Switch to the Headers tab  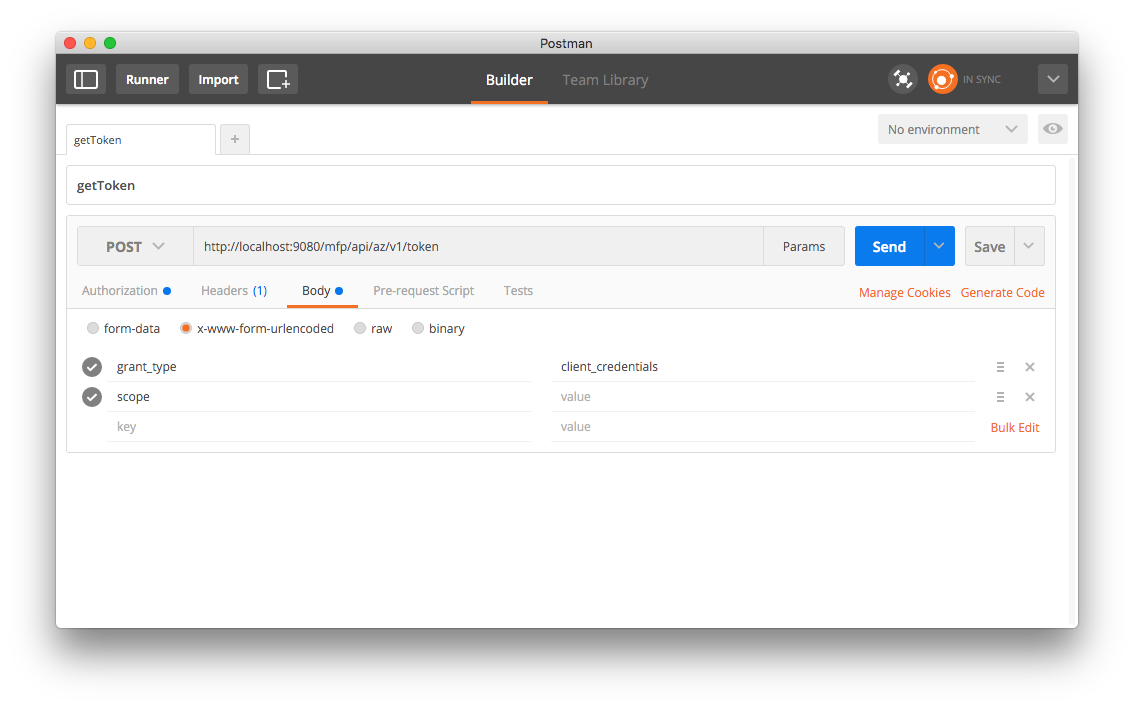[233, 291]
